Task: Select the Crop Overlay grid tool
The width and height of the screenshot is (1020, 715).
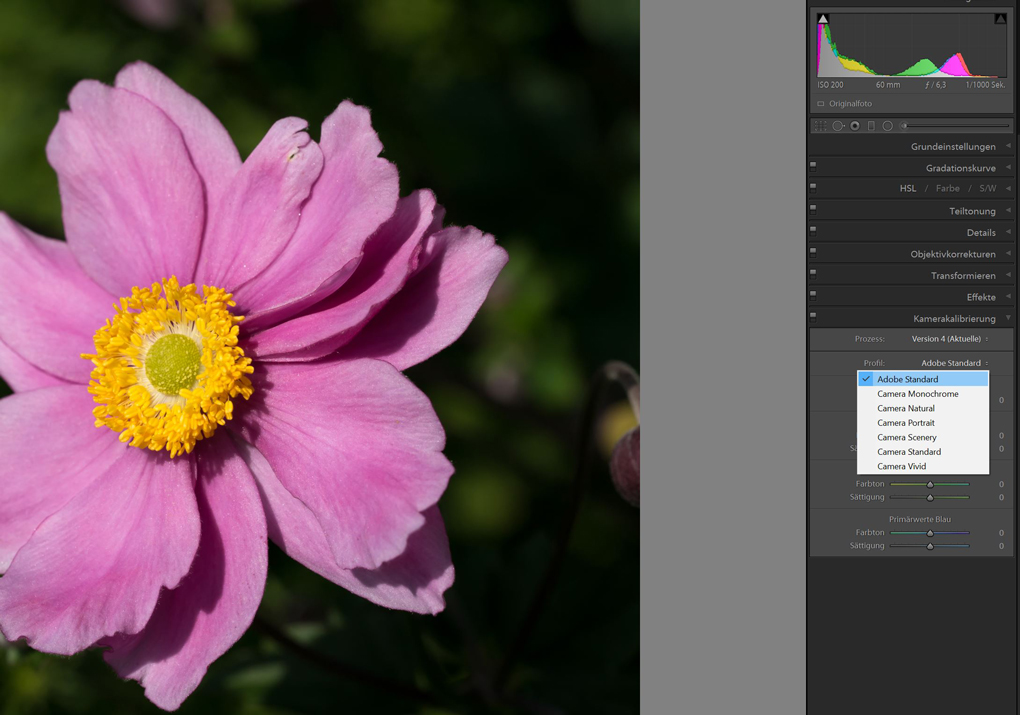Action: pyautogui.click(x=820, y=126)
